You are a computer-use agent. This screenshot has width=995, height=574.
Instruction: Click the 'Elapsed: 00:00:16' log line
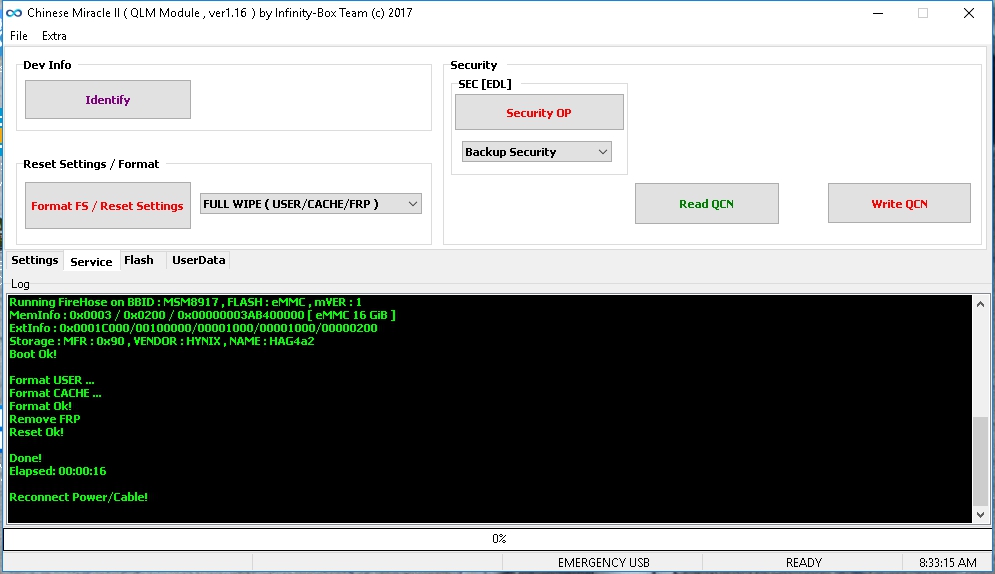coord(58,471)
